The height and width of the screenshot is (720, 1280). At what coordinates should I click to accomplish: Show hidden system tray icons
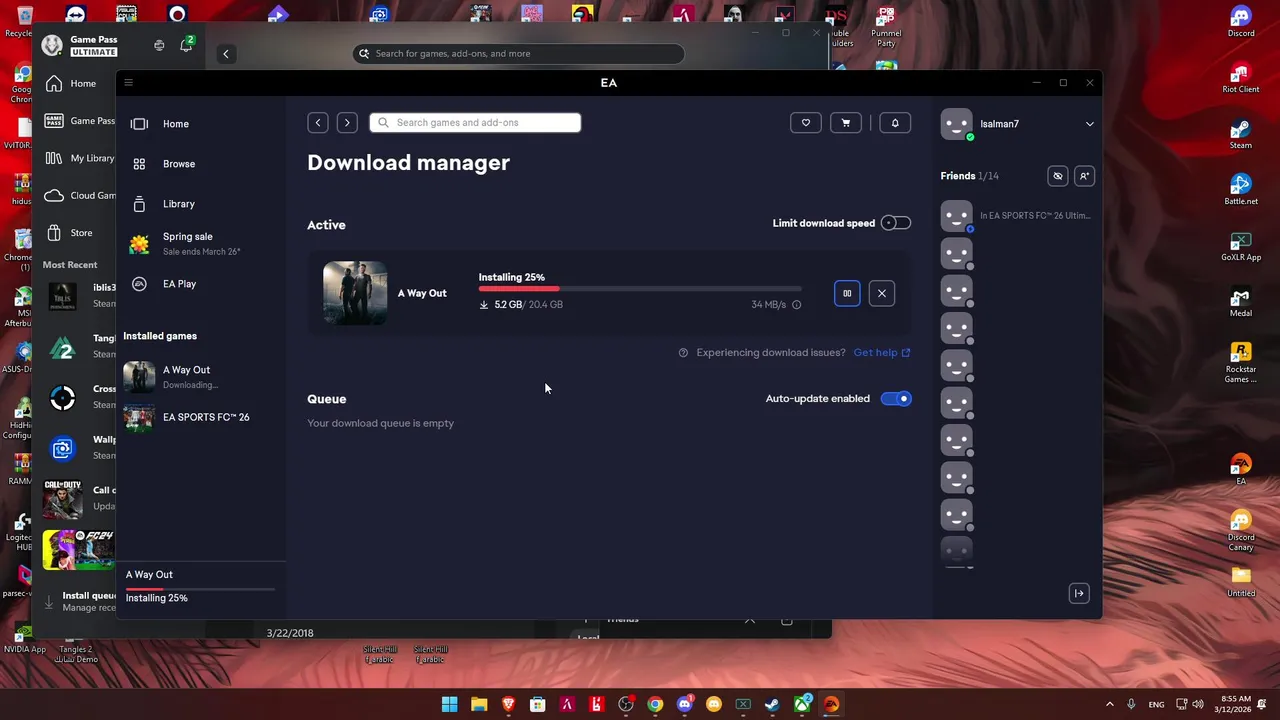[x=1109, y=704]
